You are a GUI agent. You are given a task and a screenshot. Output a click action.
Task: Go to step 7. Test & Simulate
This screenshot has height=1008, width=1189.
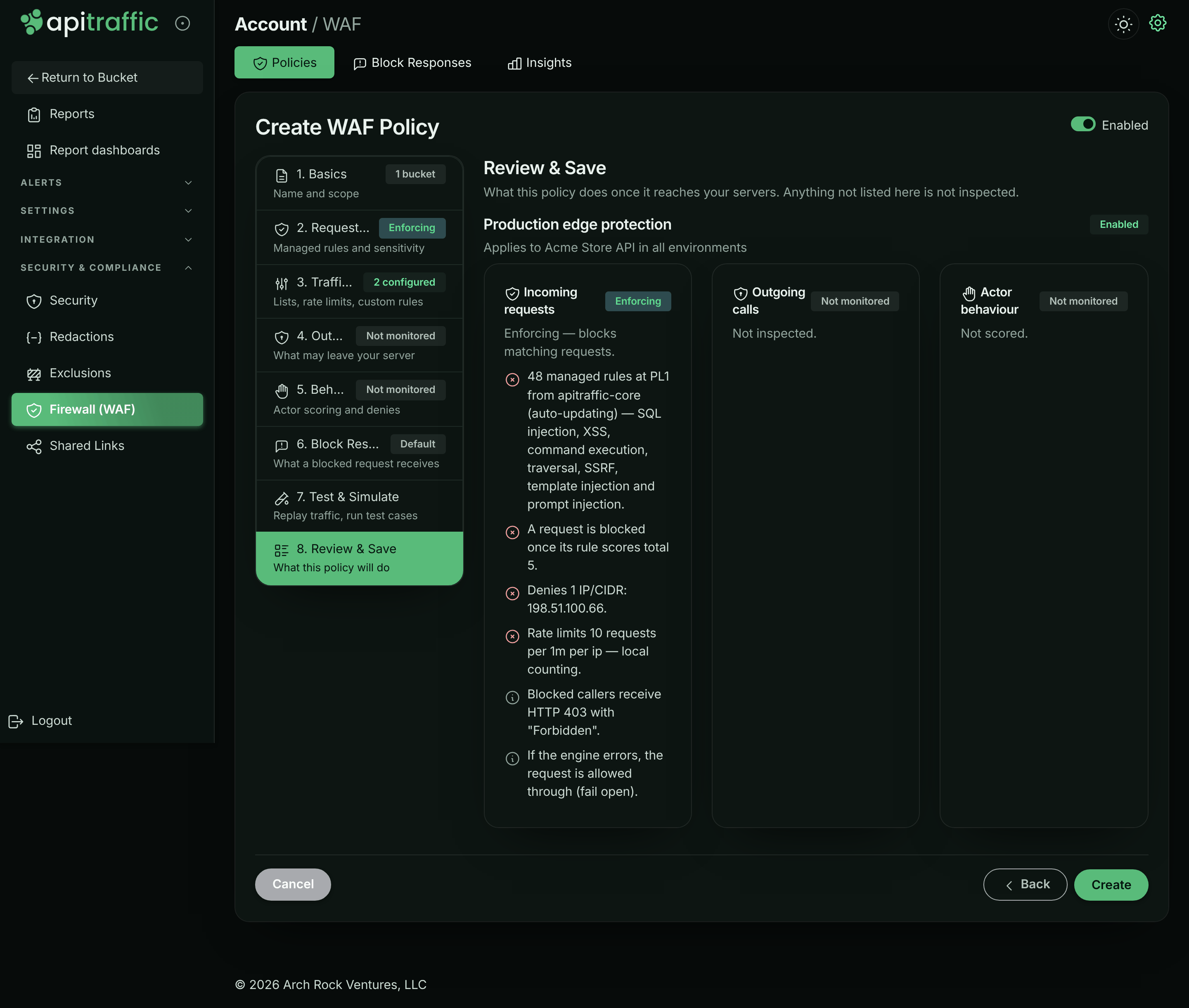360,506
